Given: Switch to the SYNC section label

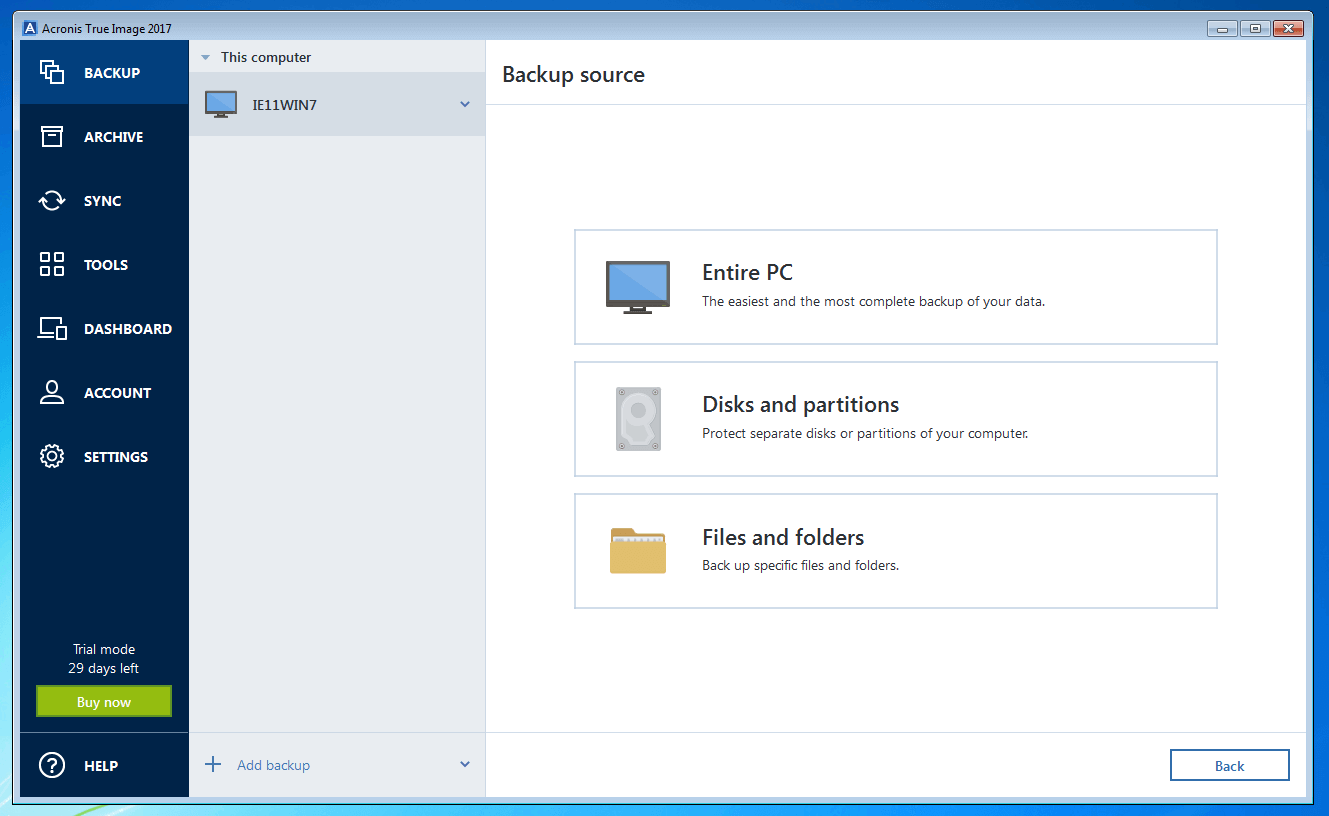Looking at the screenshot, I should click(103, 201).
